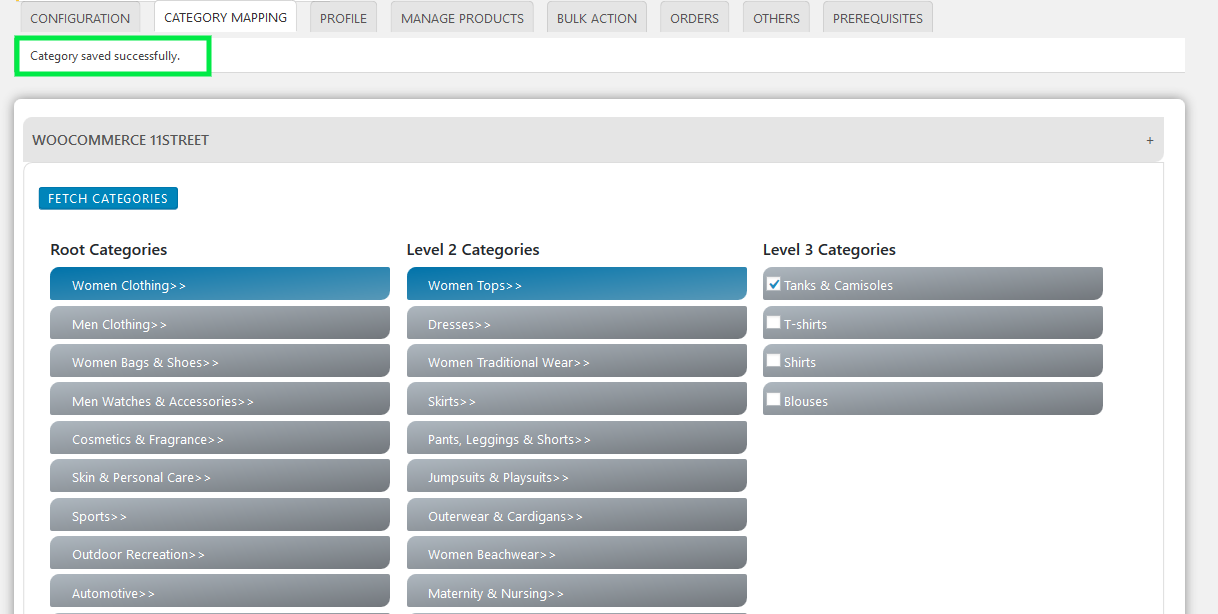Open the Prerequisites tab
1218x614 pixels.
[878, 18]
